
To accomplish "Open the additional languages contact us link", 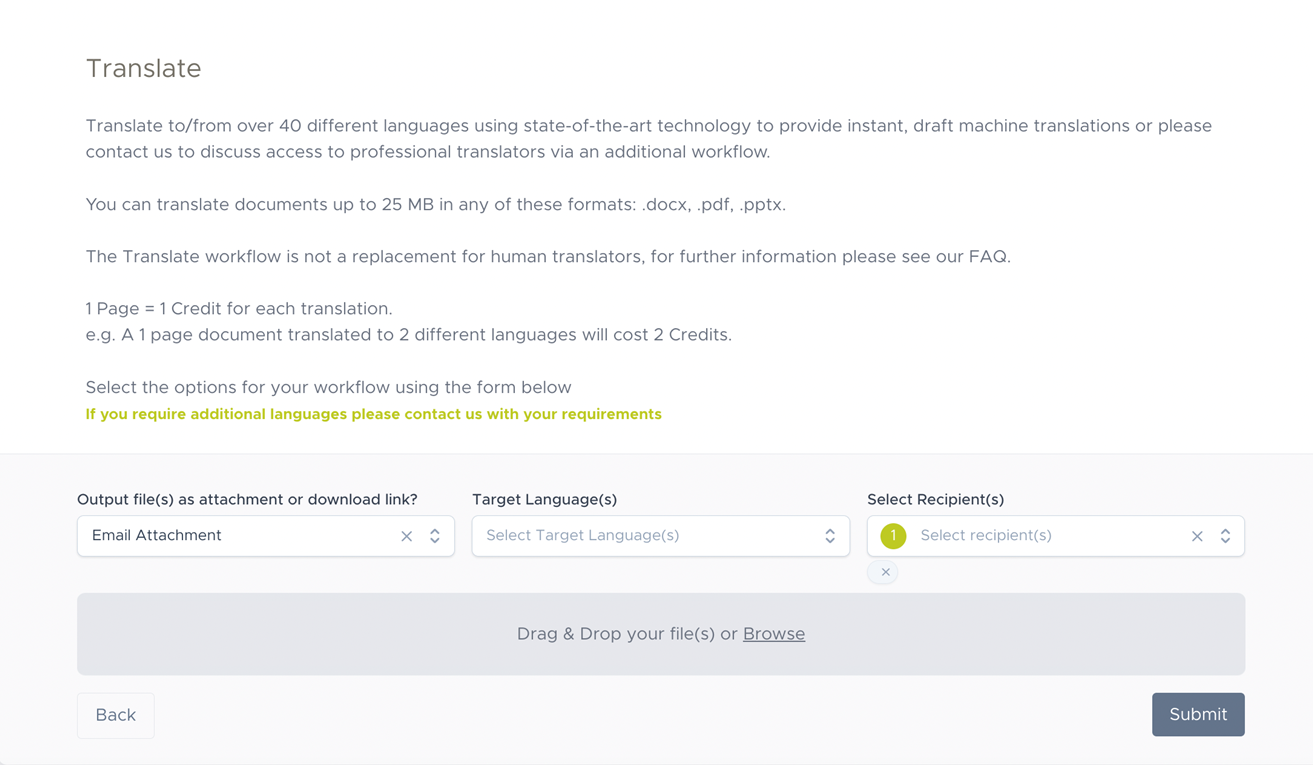I will click(x=373, y=414).
